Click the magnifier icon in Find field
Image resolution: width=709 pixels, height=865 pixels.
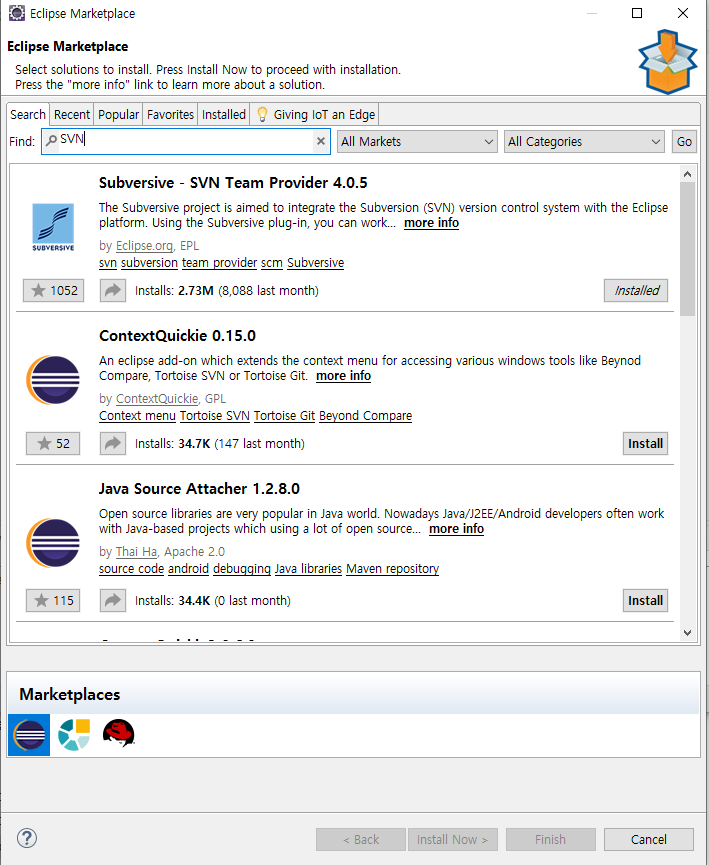pyautogui.click(x=51, y=141)
